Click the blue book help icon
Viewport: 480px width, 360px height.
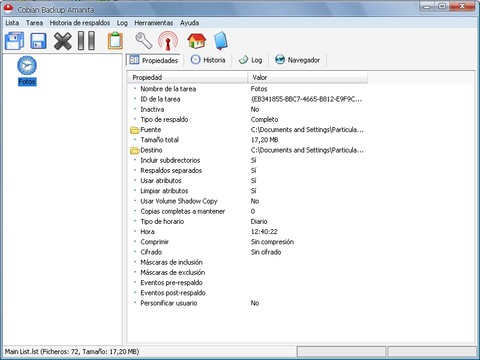(221, 41)
